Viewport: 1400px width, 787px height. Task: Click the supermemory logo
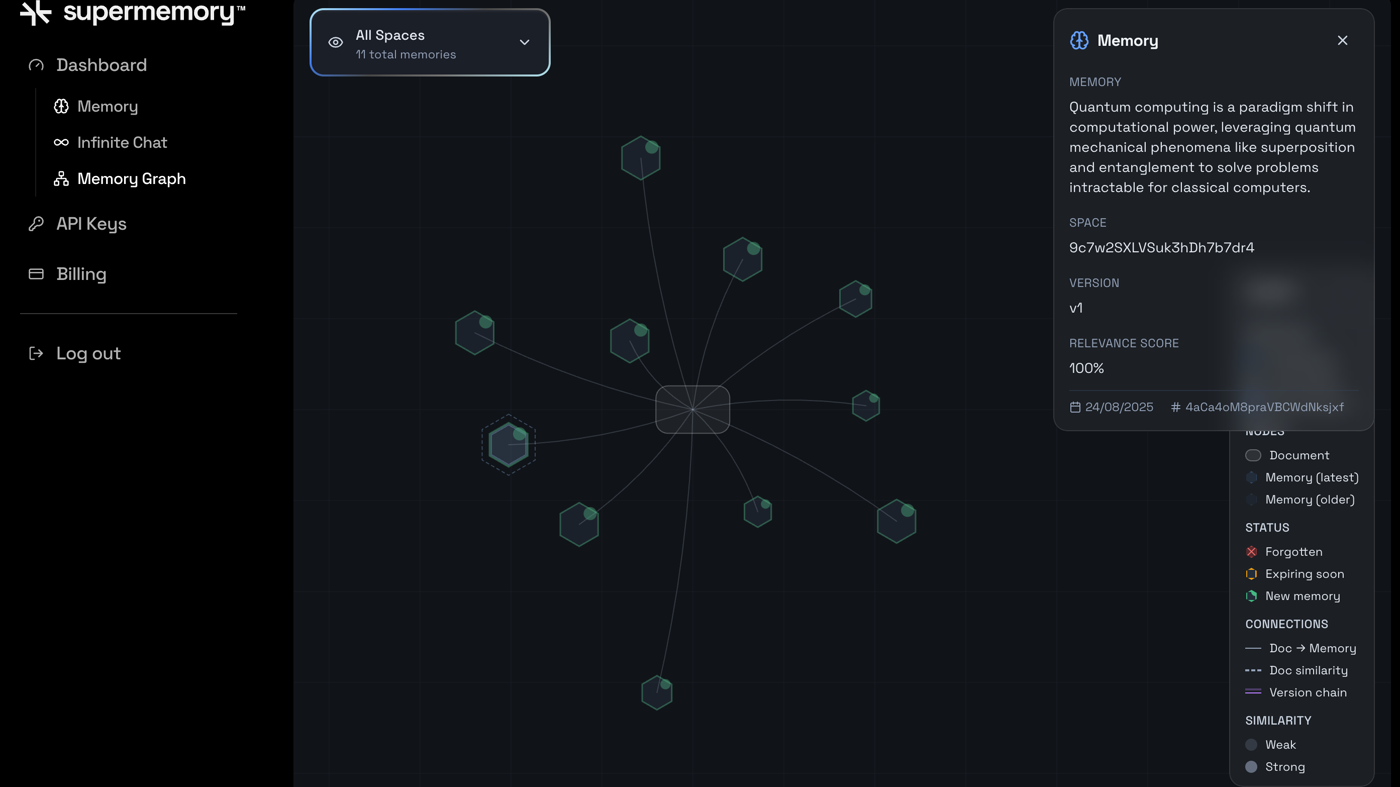[x=132, y=13]
